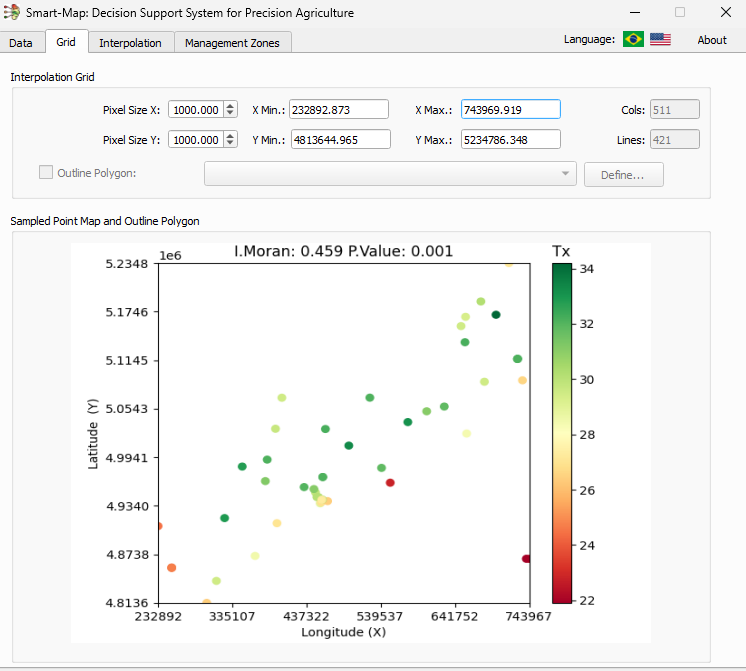Enable the Outline Polygon checkbox

(x=46, y=172)
